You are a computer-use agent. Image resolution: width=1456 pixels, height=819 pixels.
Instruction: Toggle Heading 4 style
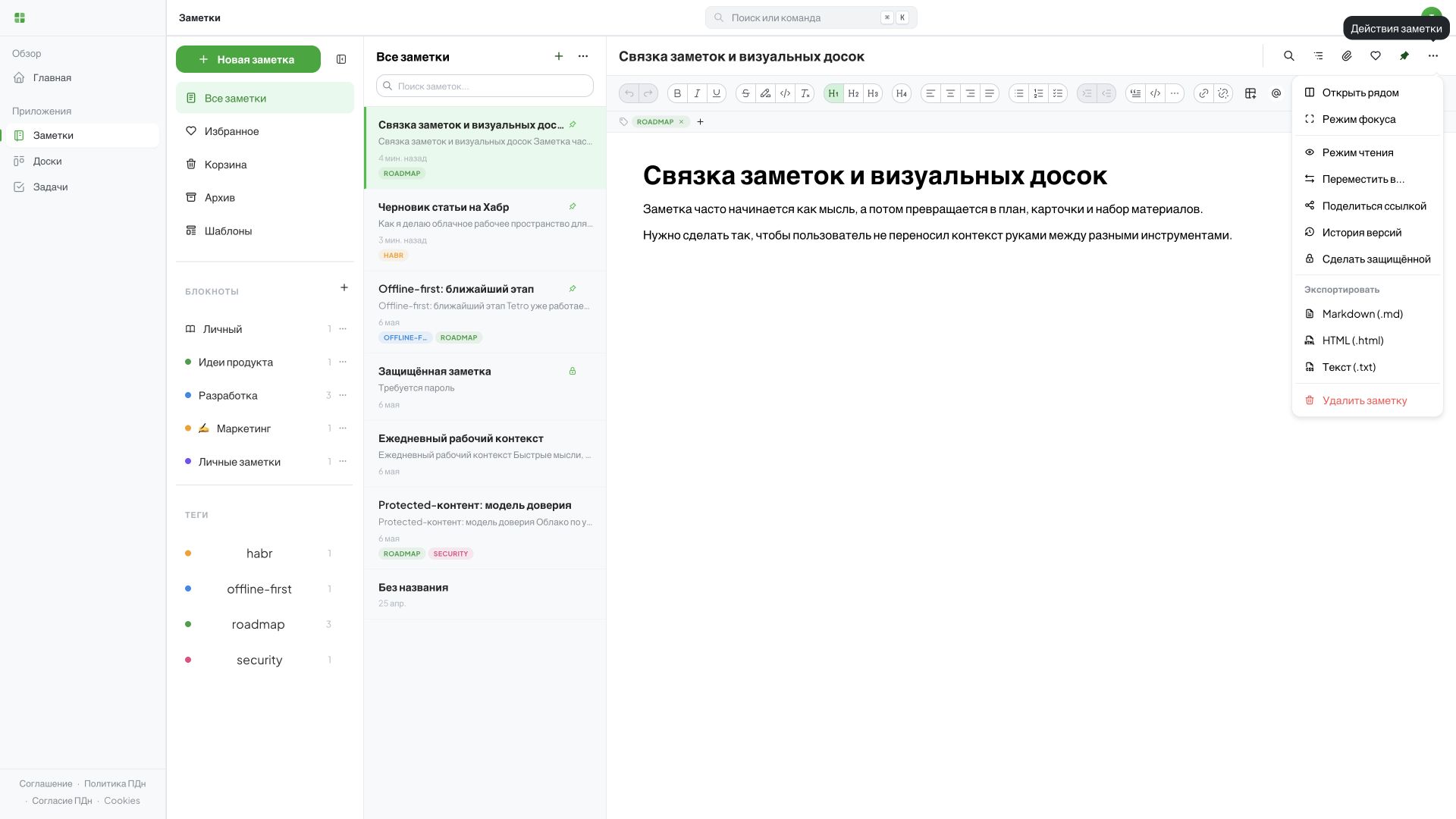[x=902, y=93]
